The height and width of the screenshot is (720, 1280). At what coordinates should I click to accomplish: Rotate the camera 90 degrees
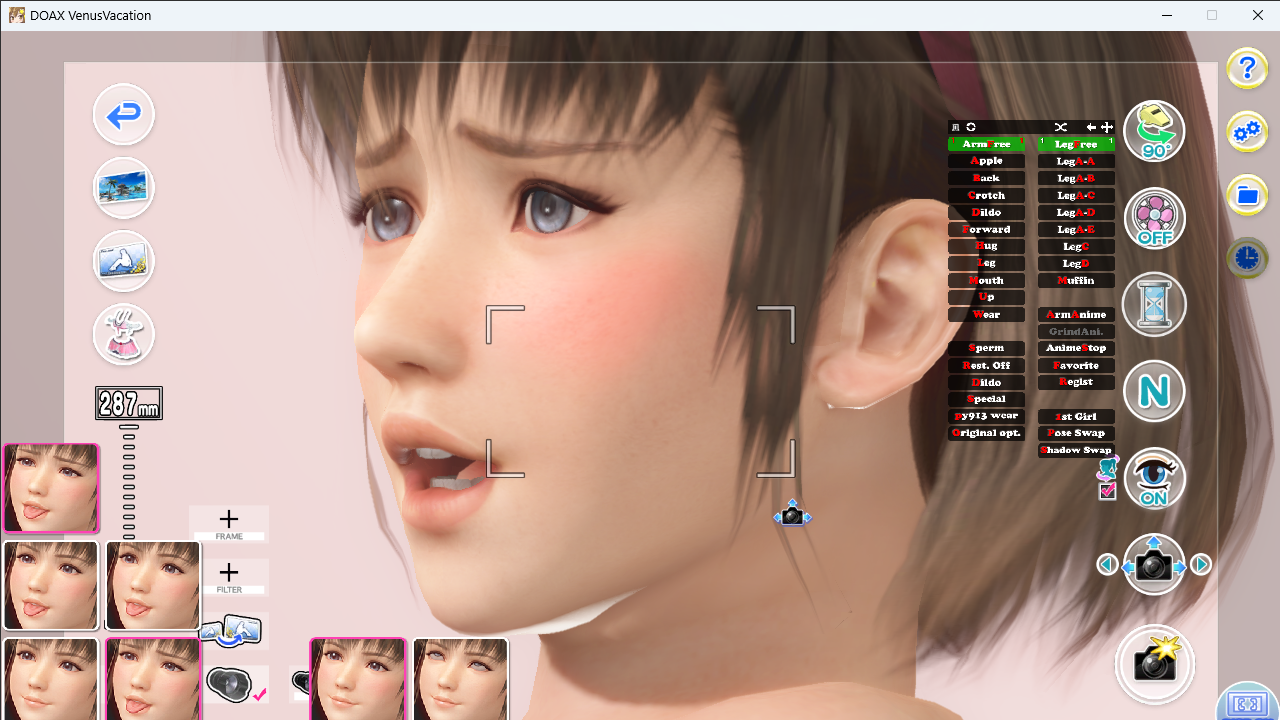1154,131
